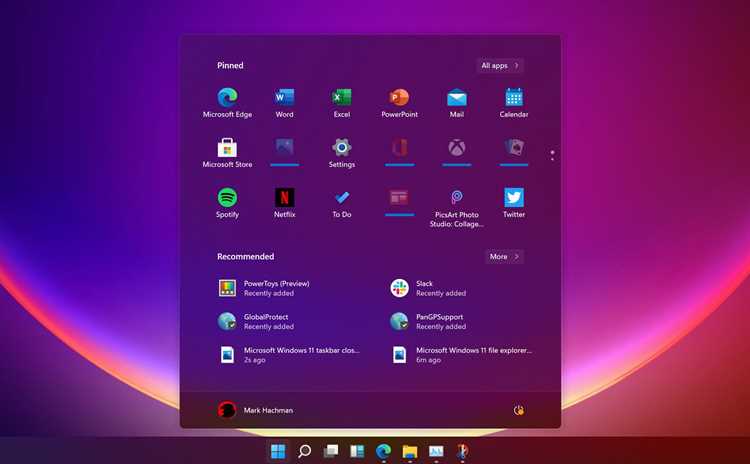The height and width of the screenshot is (464, 750).
Task: Expand the All apps list
Action: (x=500, y=66)
